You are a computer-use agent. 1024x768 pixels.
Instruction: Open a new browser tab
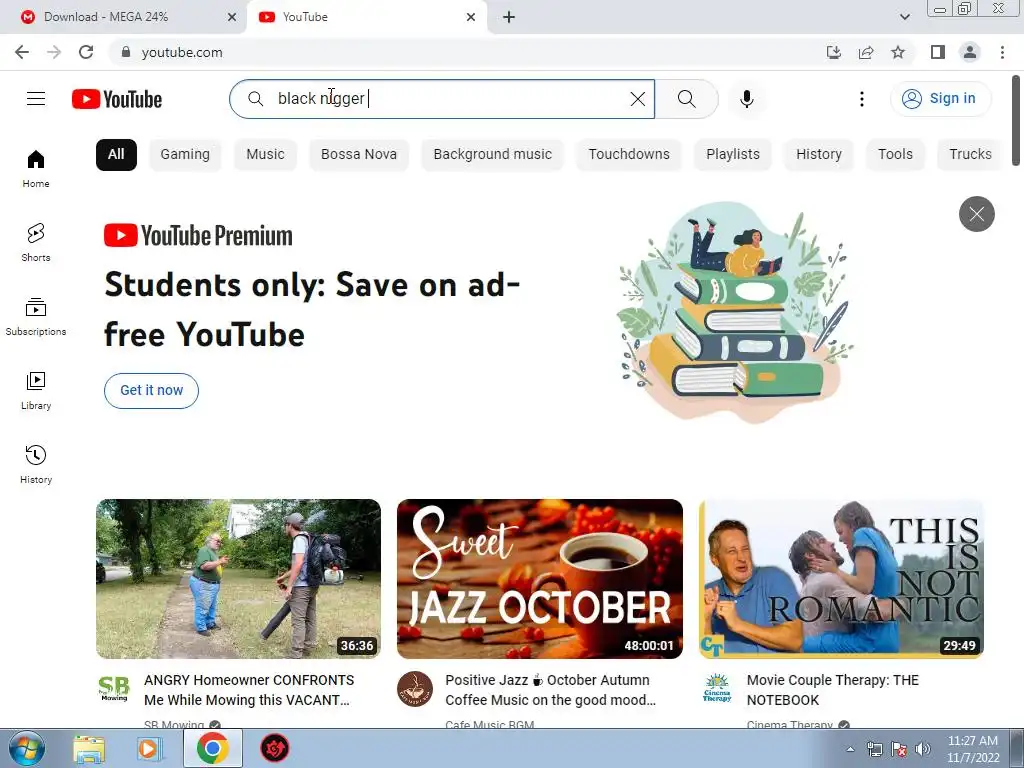(x=509, y=17)
